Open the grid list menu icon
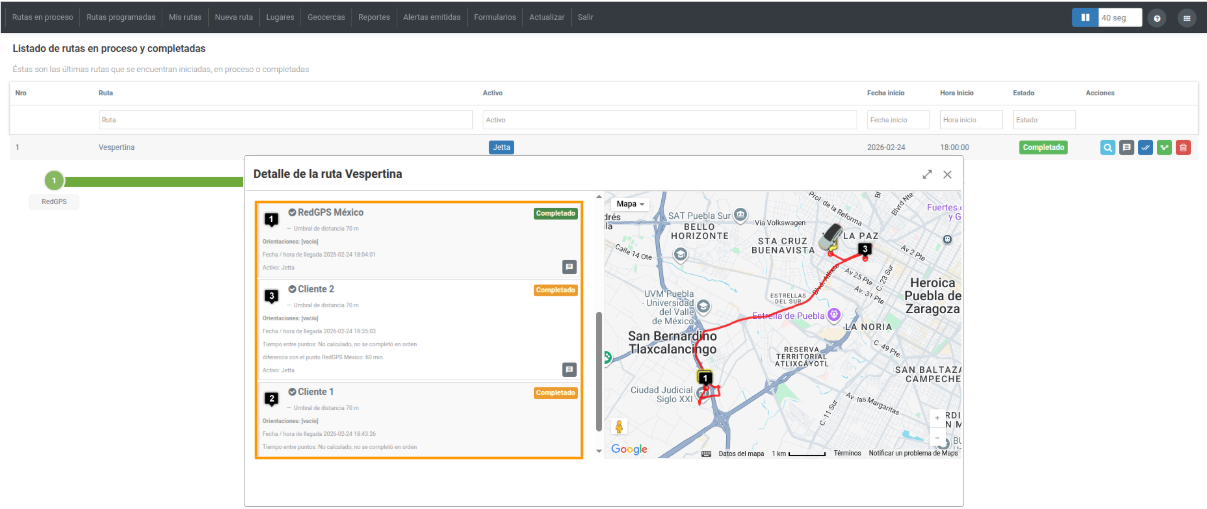1207x509 pixels. click(1186, 18)
